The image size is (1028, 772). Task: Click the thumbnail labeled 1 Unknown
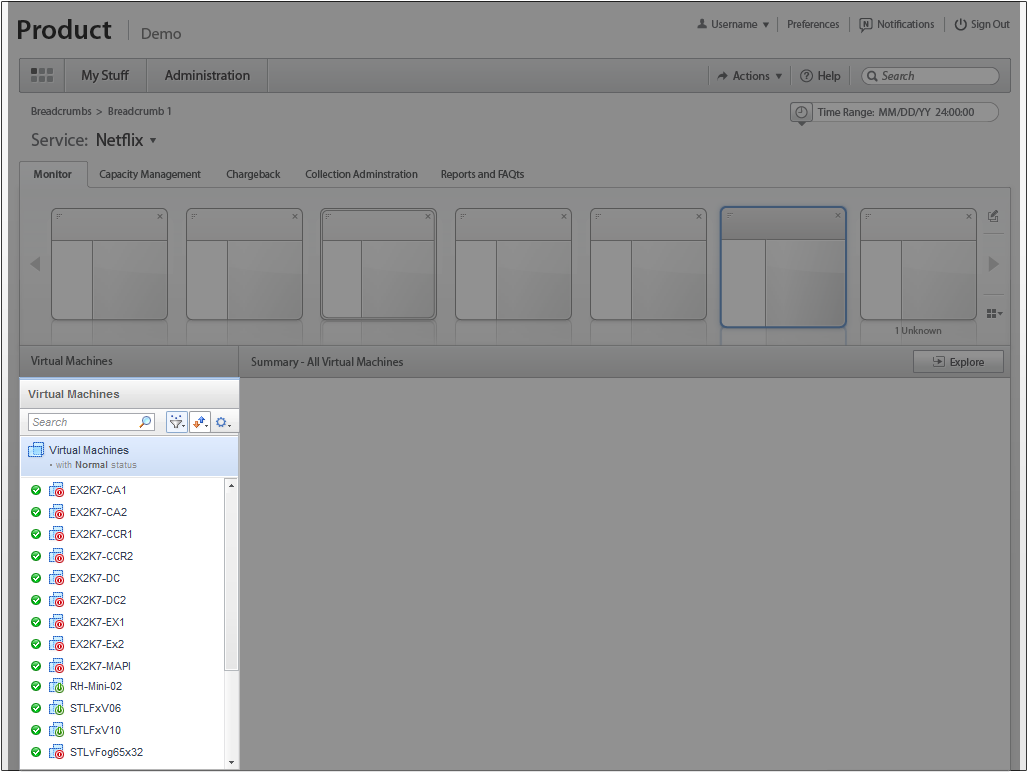coord(918,265)
